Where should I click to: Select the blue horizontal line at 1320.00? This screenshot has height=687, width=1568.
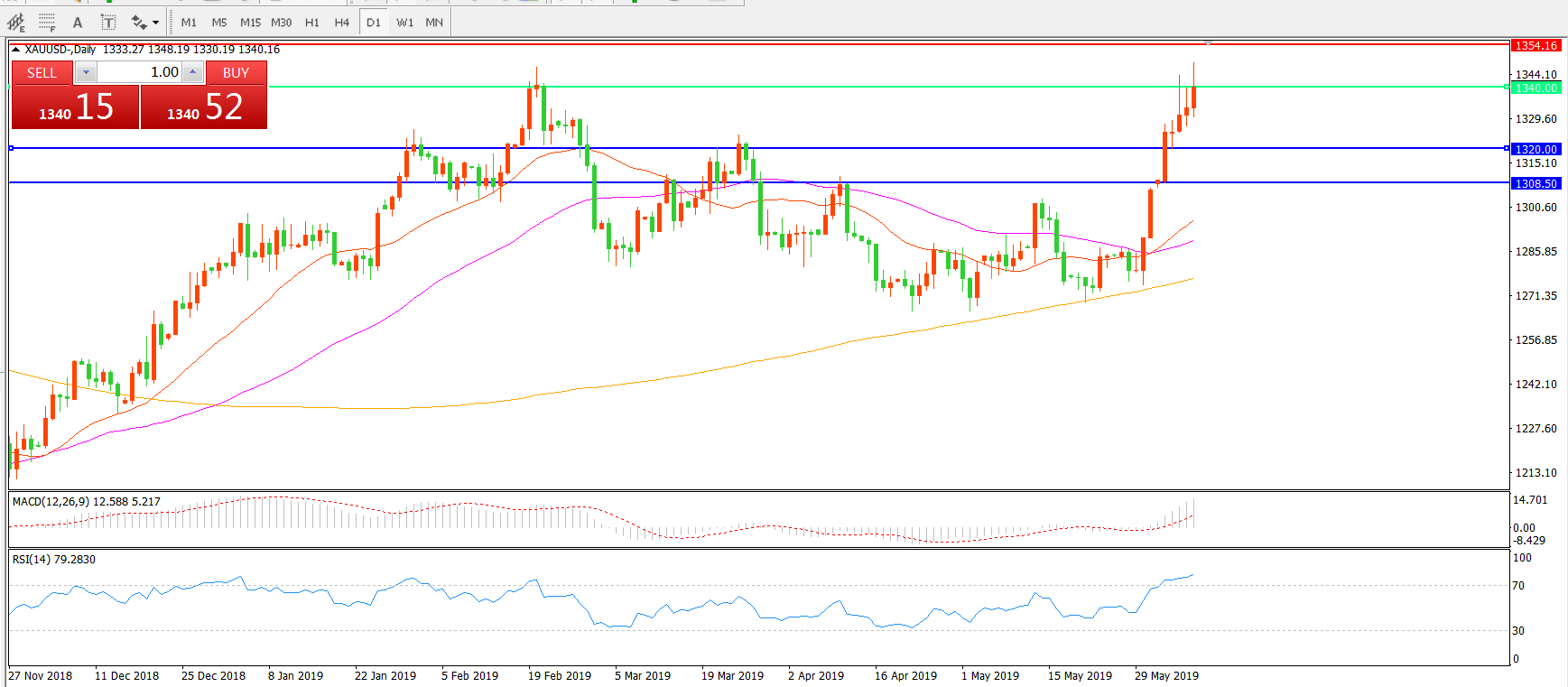[x=758, y=148]
